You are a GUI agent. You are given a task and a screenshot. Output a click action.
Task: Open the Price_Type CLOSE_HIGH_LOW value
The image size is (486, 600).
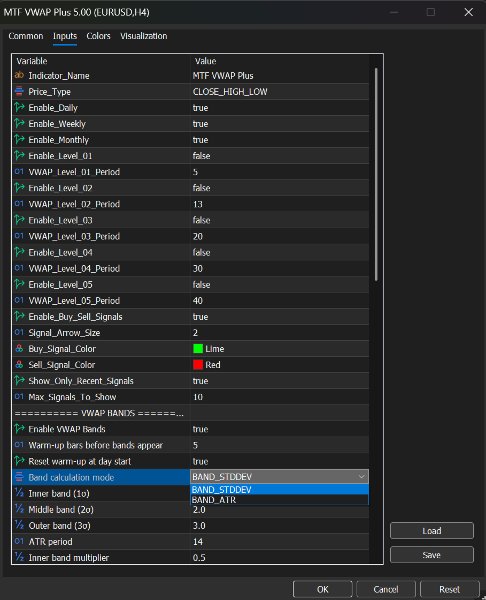[230, 92]
